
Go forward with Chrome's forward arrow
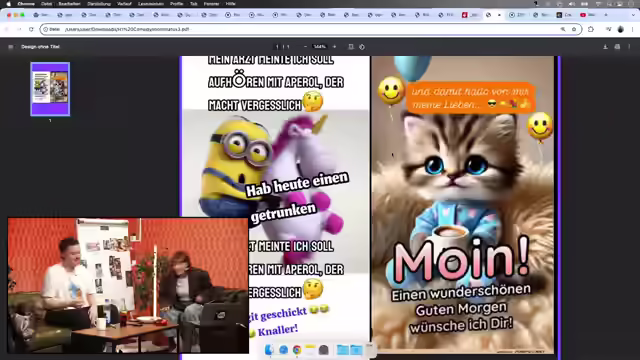[19, 29]
